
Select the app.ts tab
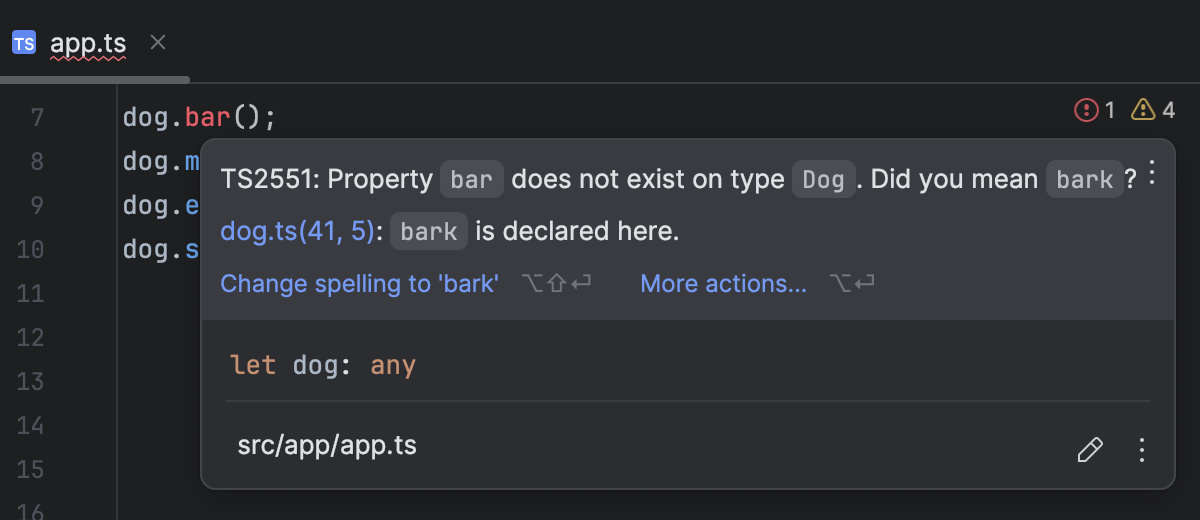(87, 43)
